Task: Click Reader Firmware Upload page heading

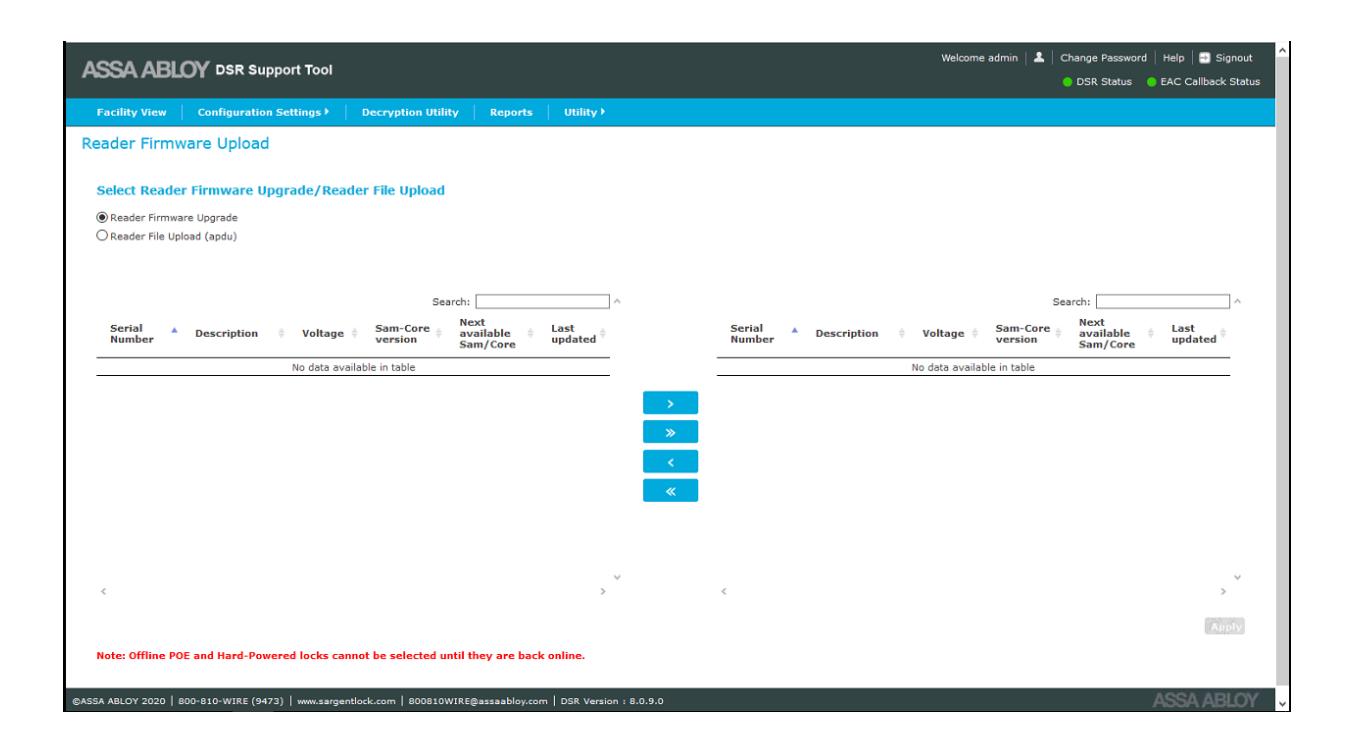Action: (175, 144)
